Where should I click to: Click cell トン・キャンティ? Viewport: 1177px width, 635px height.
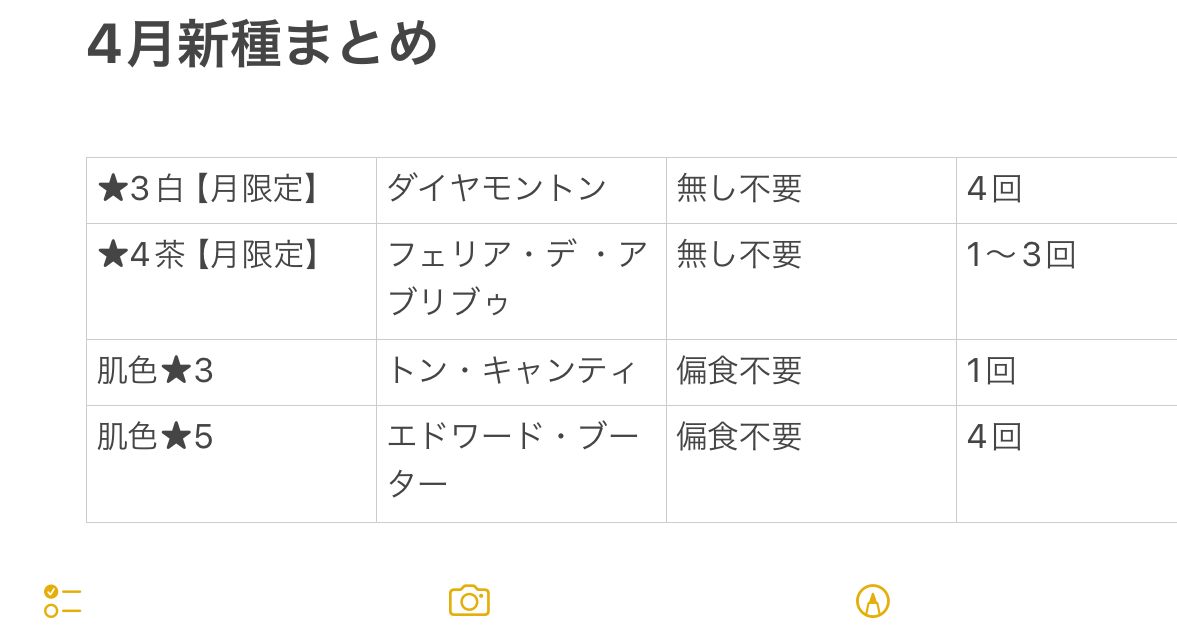tap(521, 372)
